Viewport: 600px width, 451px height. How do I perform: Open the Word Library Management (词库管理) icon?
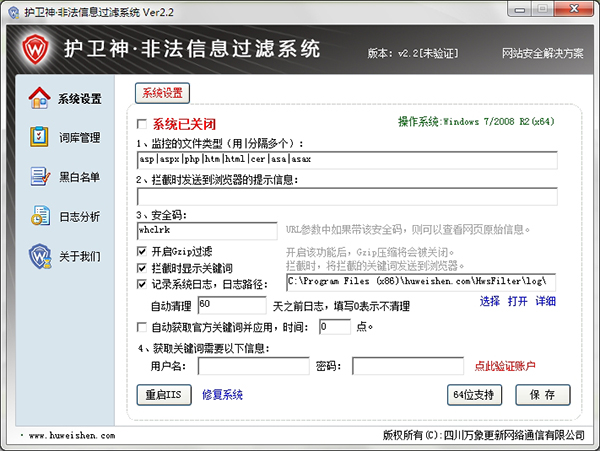(x=39, y=137)
